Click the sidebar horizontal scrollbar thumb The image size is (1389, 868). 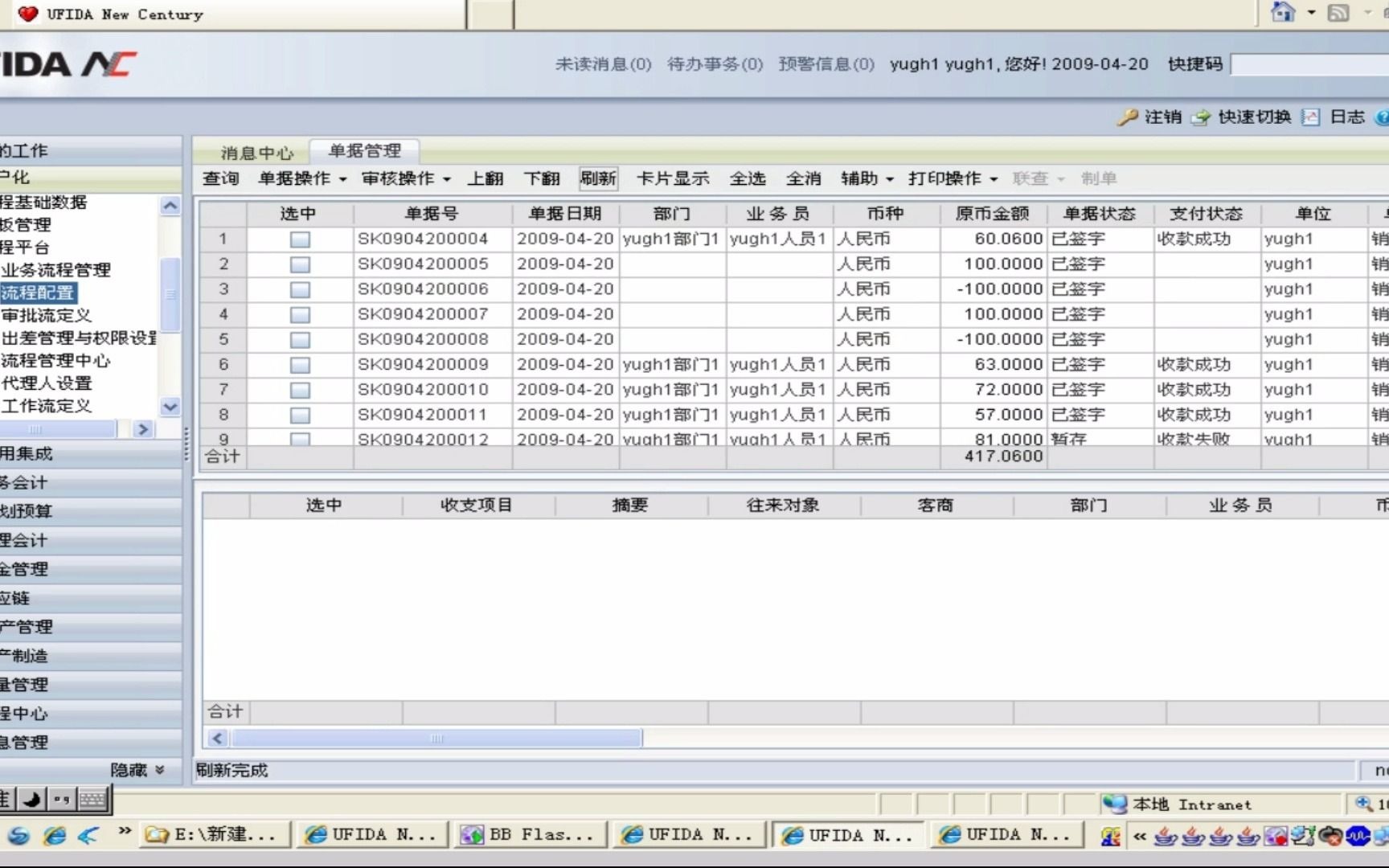point(58,429)
